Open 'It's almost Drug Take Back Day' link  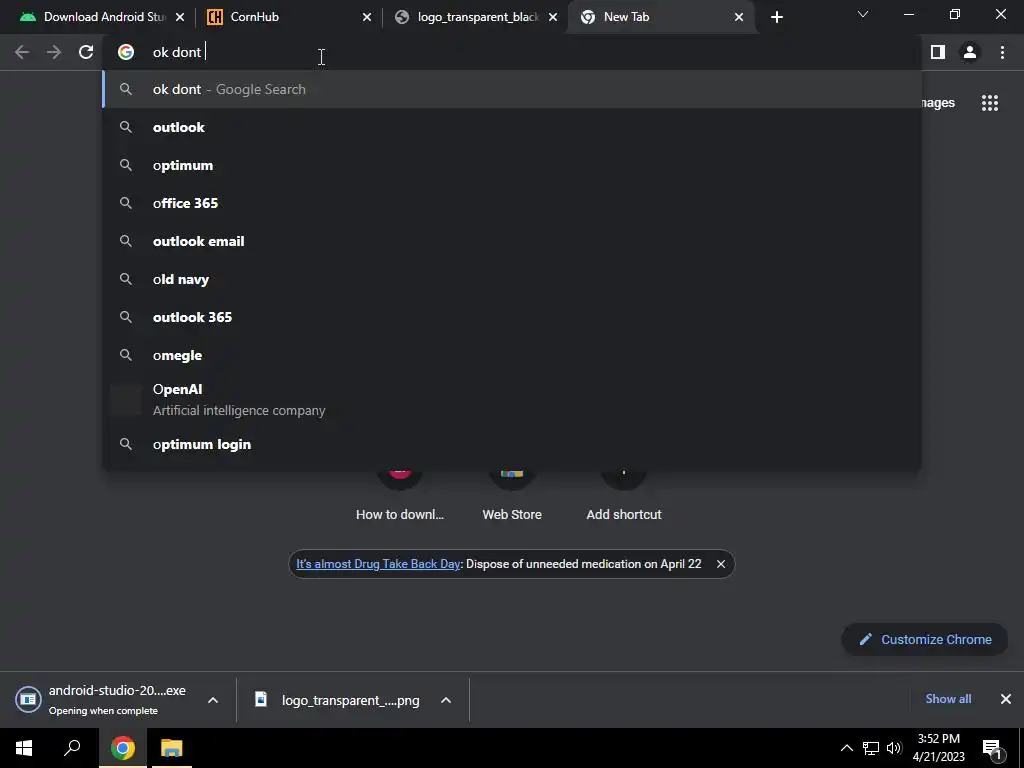[x=378, y=564]
